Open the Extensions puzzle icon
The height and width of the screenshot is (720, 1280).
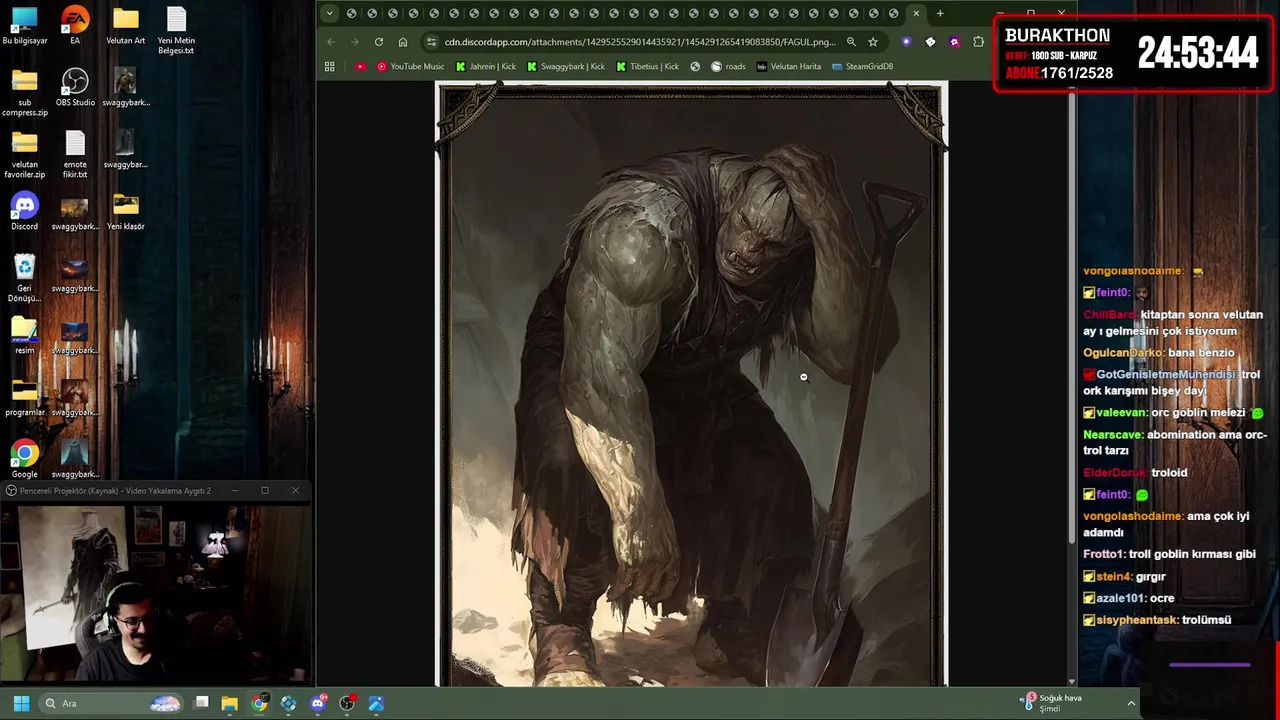[x=978, y=42]
